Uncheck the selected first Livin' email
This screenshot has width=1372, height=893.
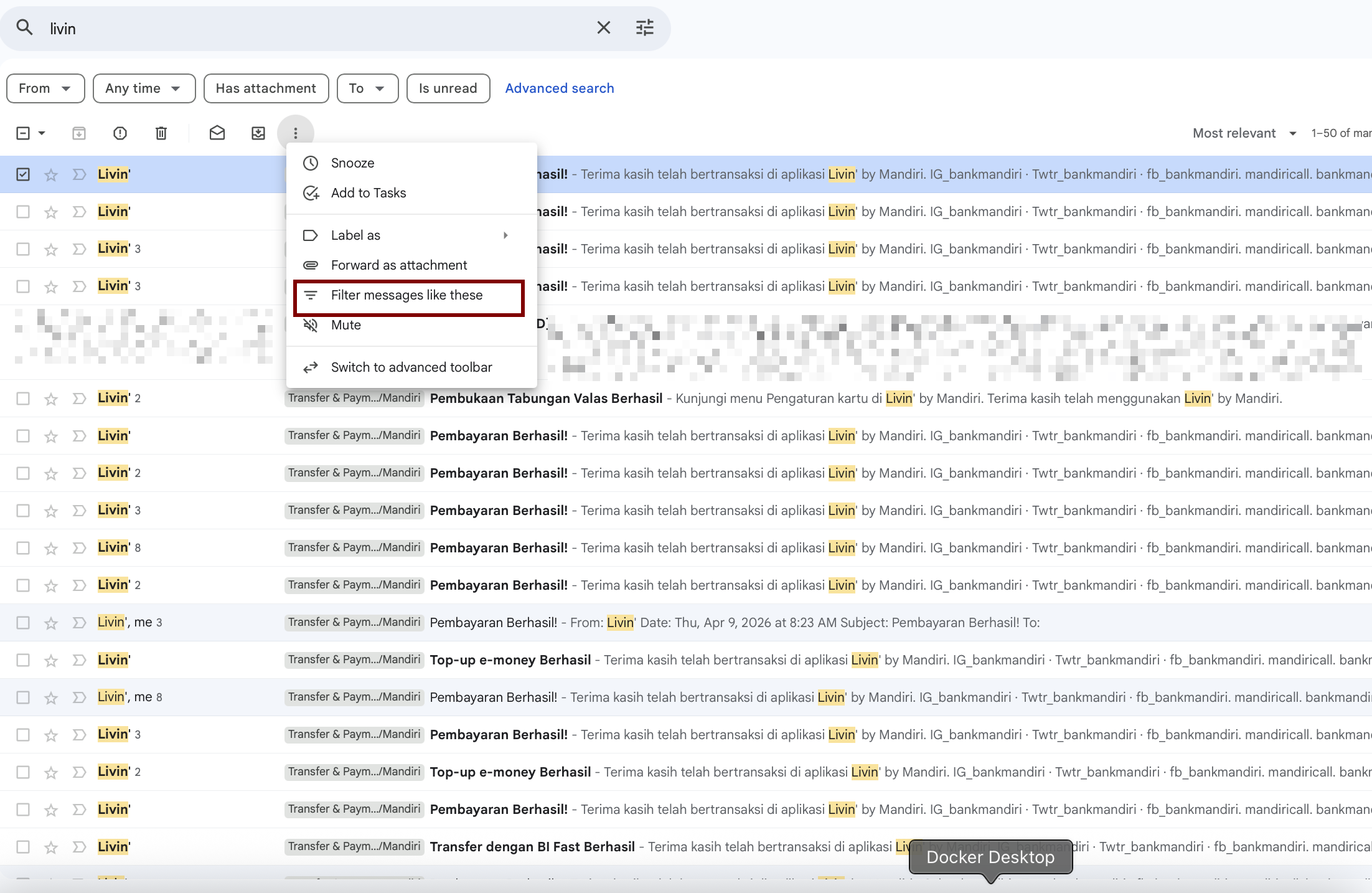[x=23, y=174]
